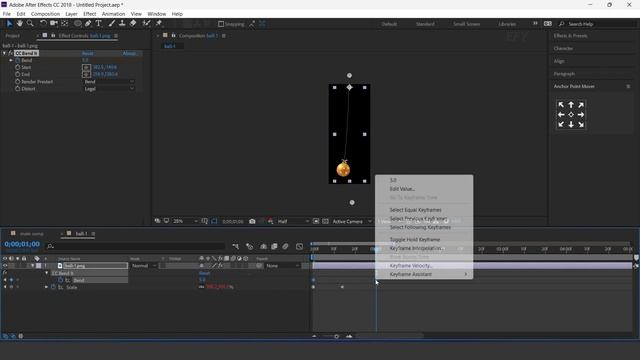640x360 pixels.
Task: Click the shy layers icon in timeline
Action: point(264,247)
